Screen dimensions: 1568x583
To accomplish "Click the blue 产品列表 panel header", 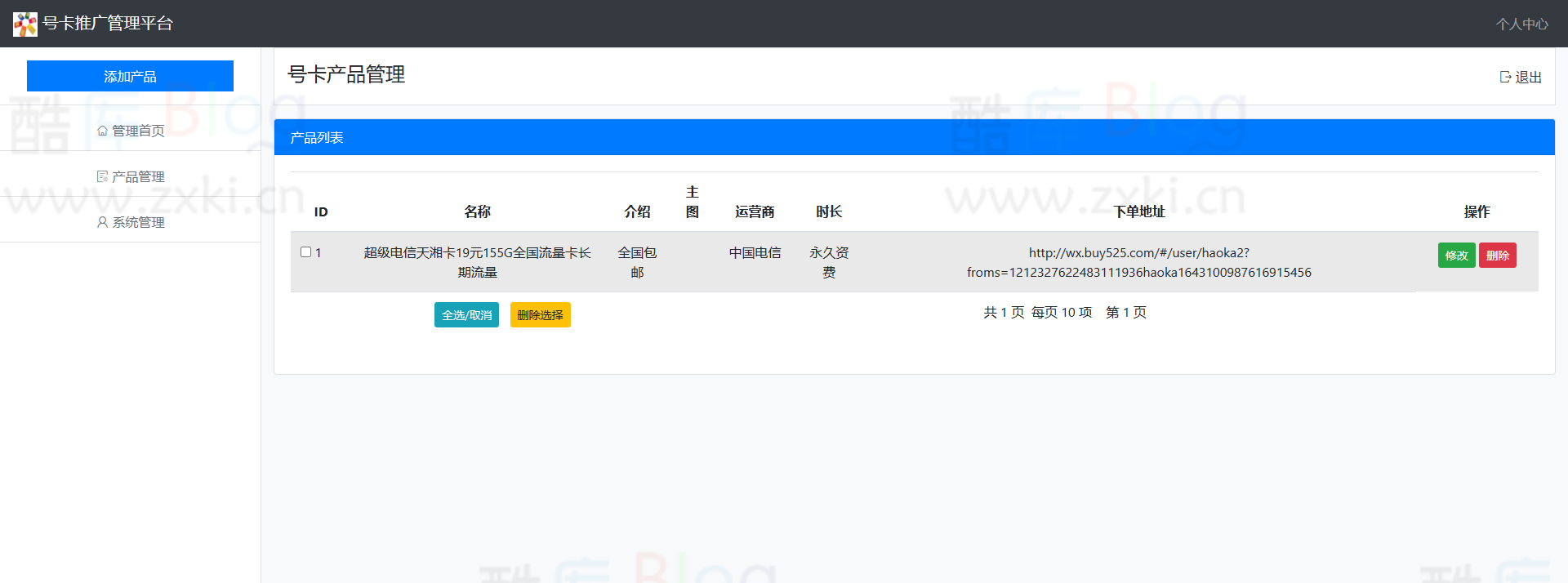I will pyautogui.click(x=914, y=137).
